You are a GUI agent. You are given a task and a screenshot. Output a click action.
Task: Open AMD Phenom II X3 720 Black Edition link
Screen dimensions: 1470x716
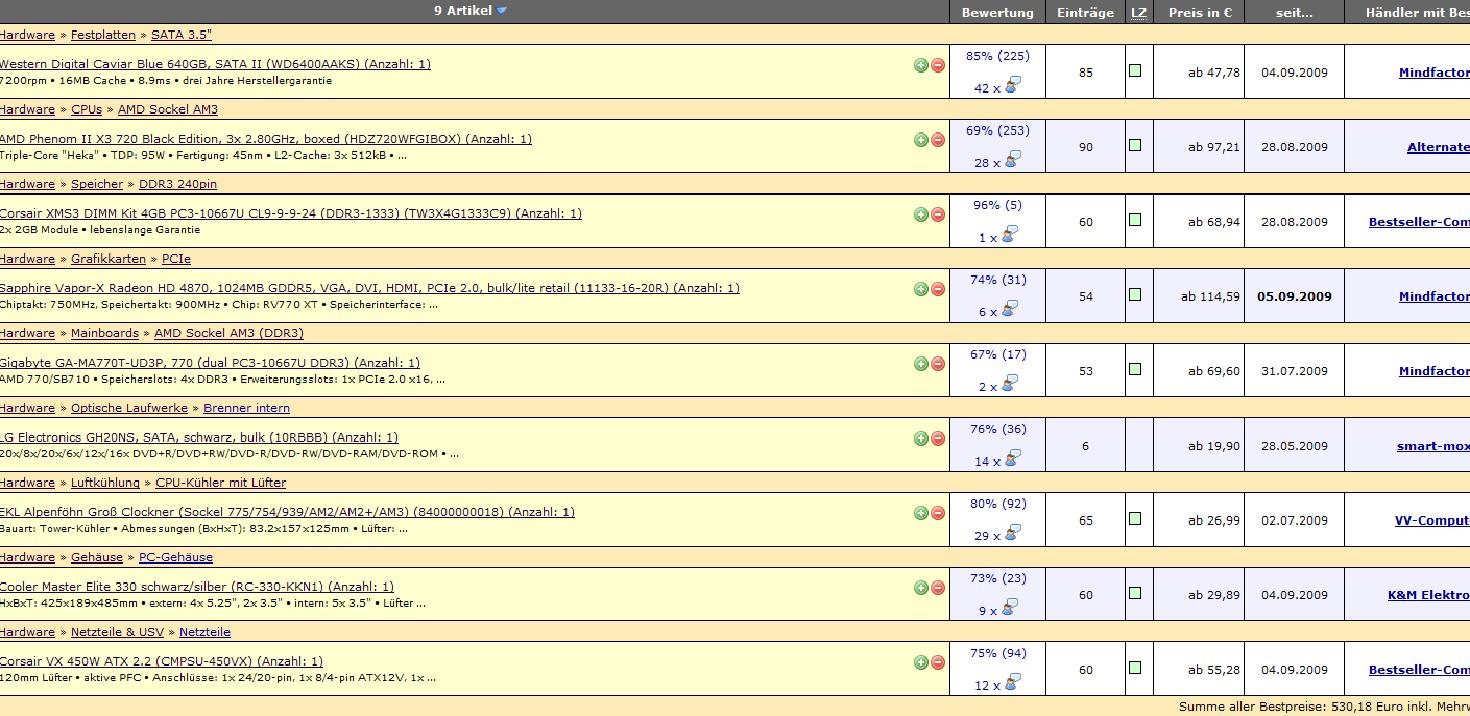266,139
